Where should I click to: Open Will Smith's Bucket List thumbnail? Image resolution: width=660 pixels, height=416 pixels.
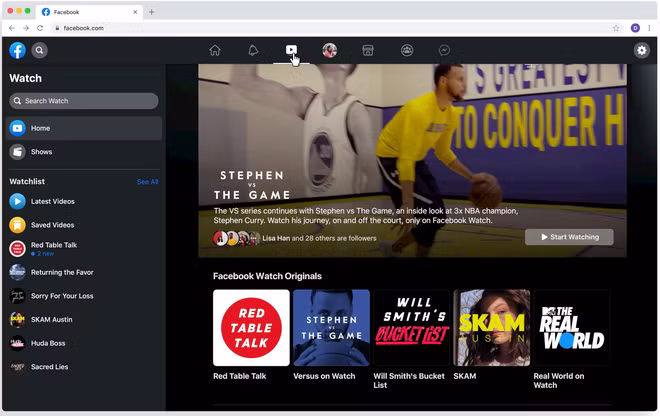coord(411,328)
